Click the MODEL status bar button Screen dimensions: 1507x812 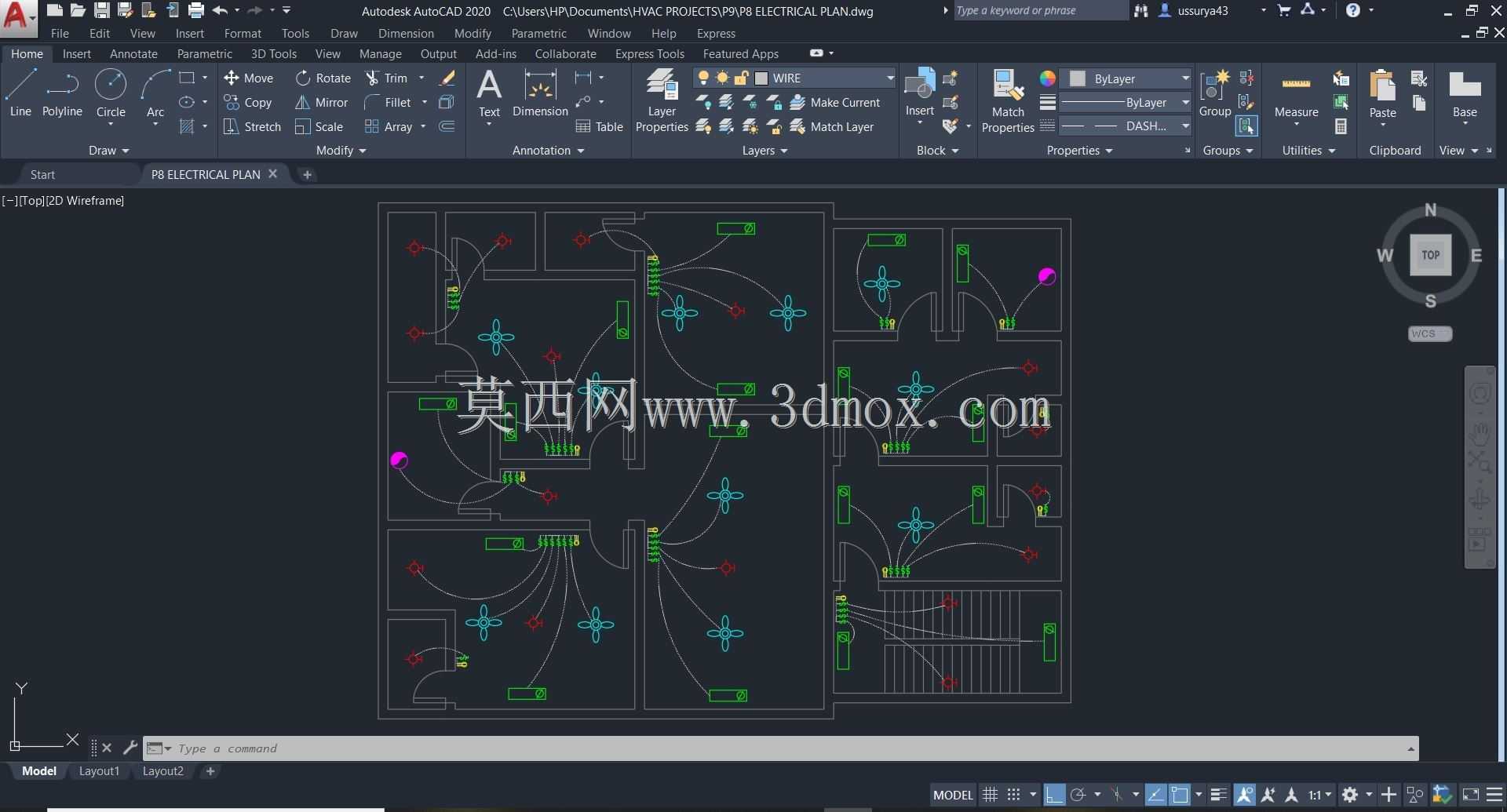pyautogui.click(x=953, y=795)
